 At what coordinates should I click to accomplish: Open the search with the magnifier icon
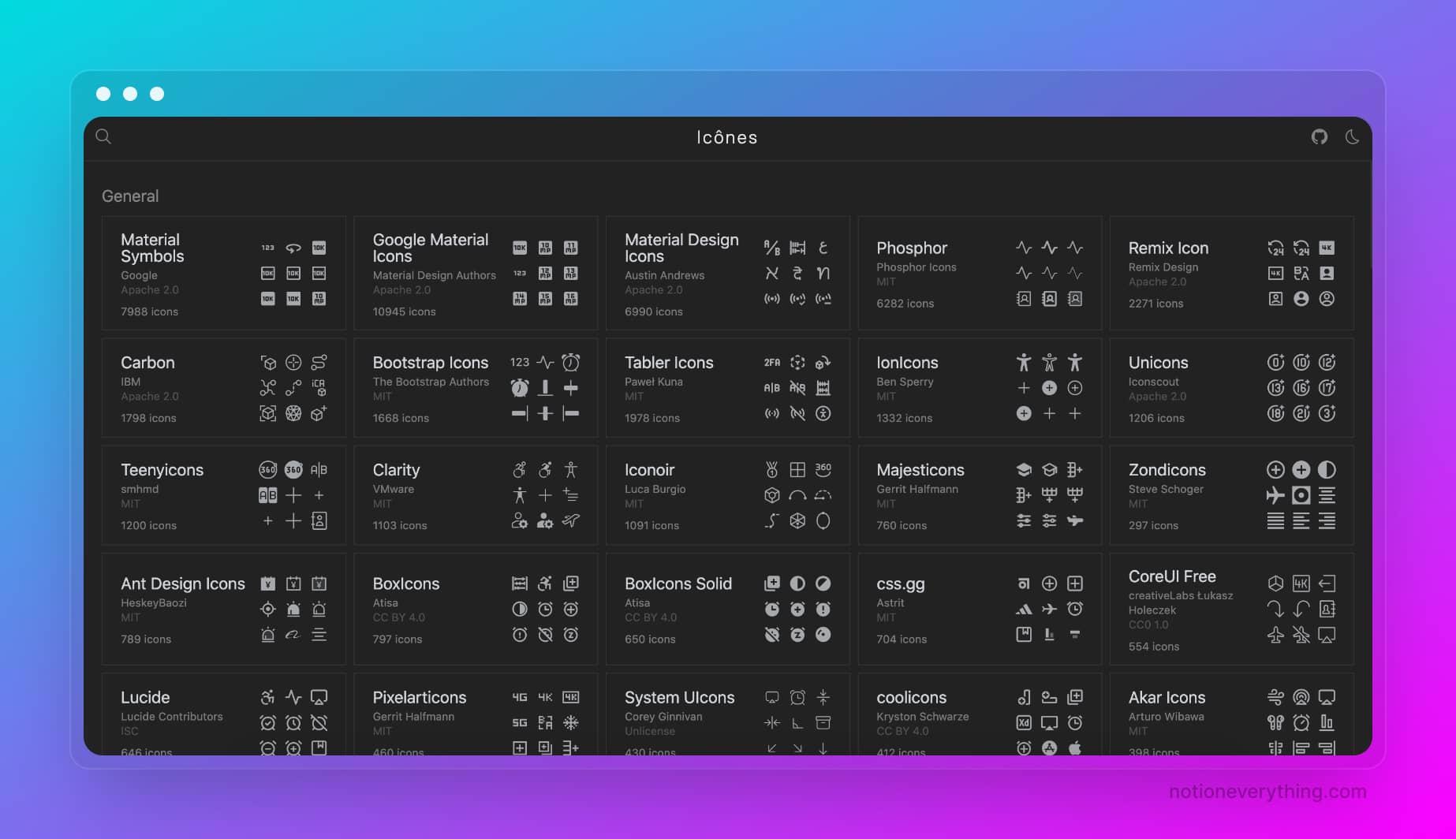tap(103, 136)
